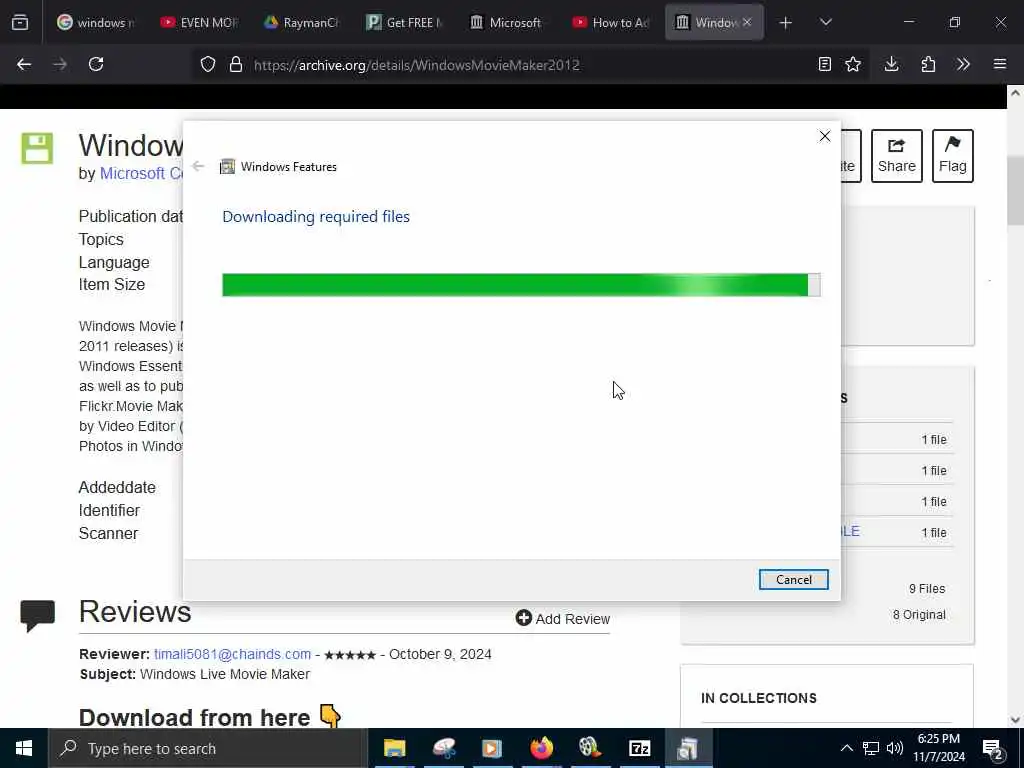Click 'Download from here' heading
This screenshot has width=1024, height=768.
click(x=195, y=717)
